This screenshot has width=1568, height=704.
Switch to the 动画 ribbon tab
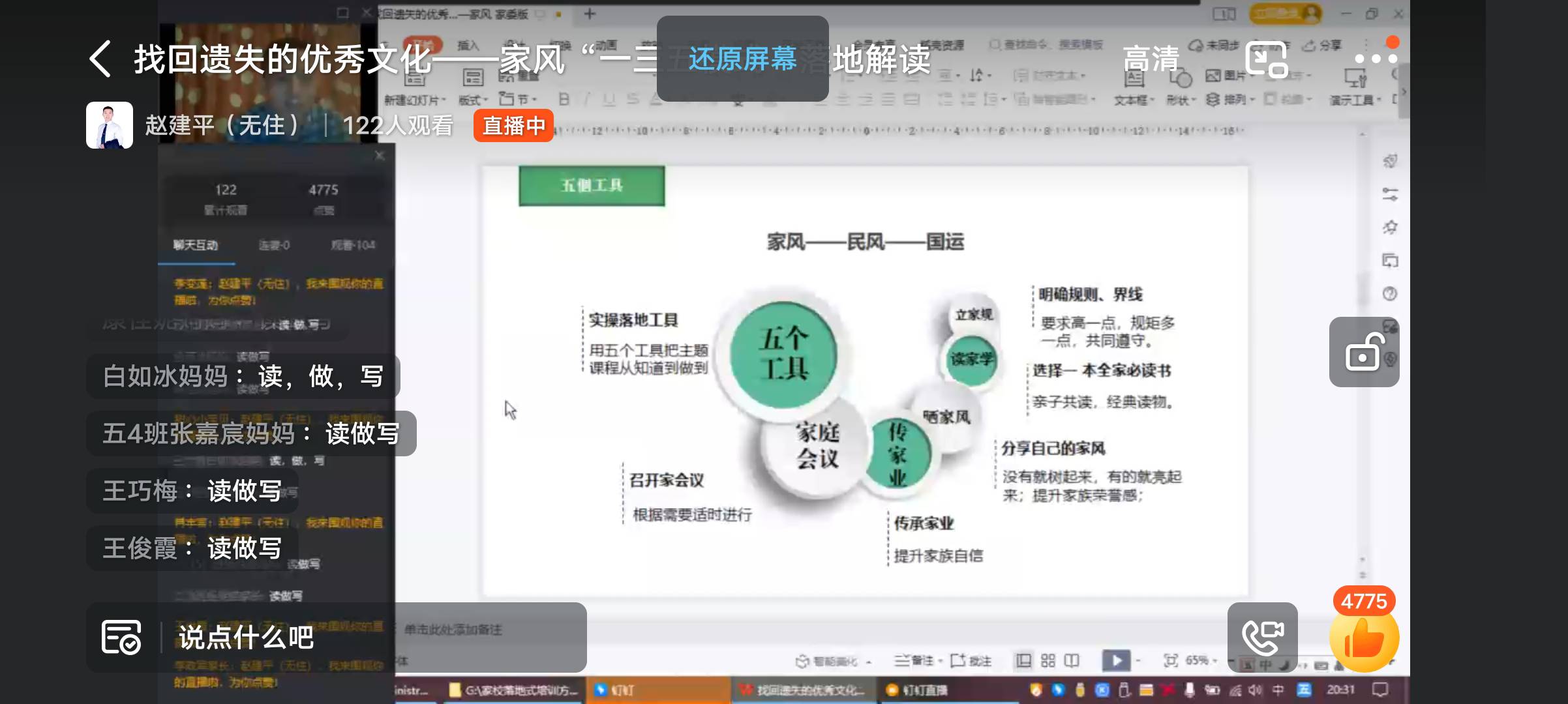(x=607, y=46)
